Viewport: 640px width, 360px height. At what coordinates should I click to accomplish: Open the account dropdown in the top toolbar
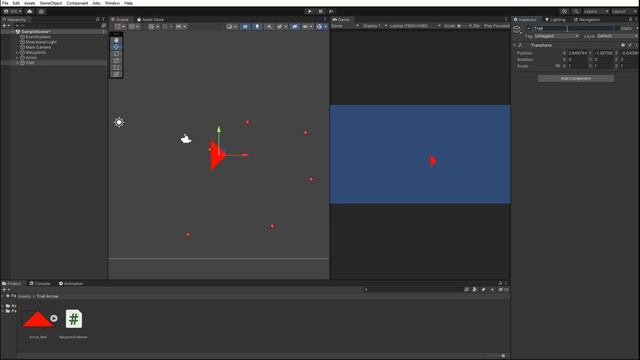[13, 11]
